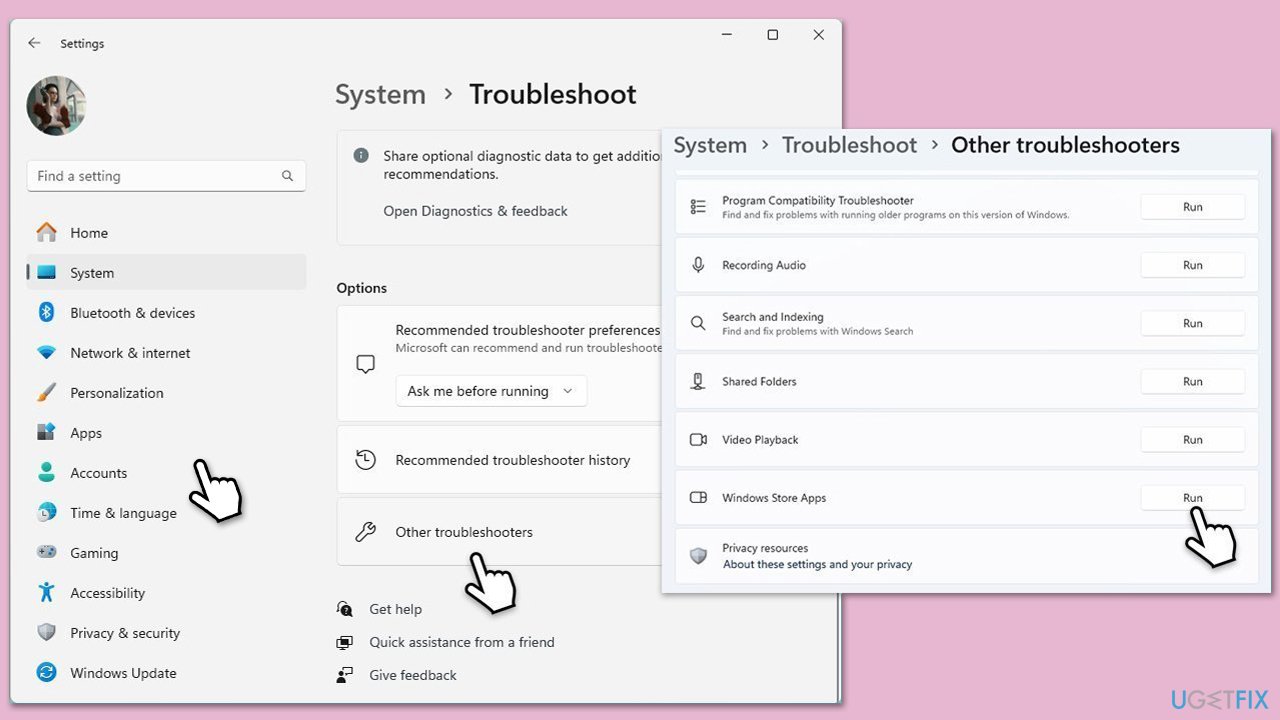Click the info icon in diagnostic banner
This screenshot has height=720, width=1280.
point(361,156)
